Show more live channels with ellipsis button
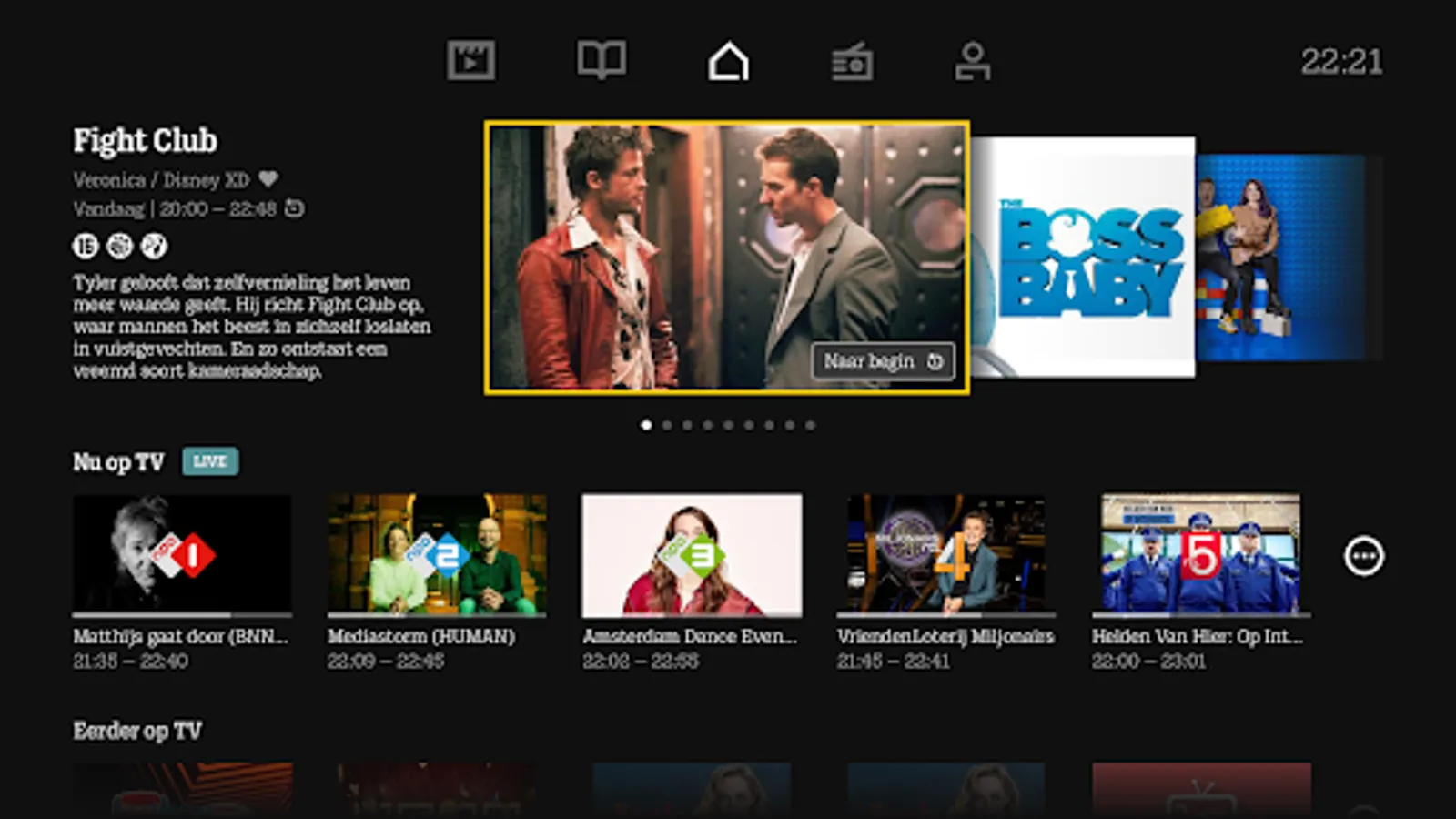Image resolution: width=1456 pixels, height=819 pixels. tap(1364, 556)
